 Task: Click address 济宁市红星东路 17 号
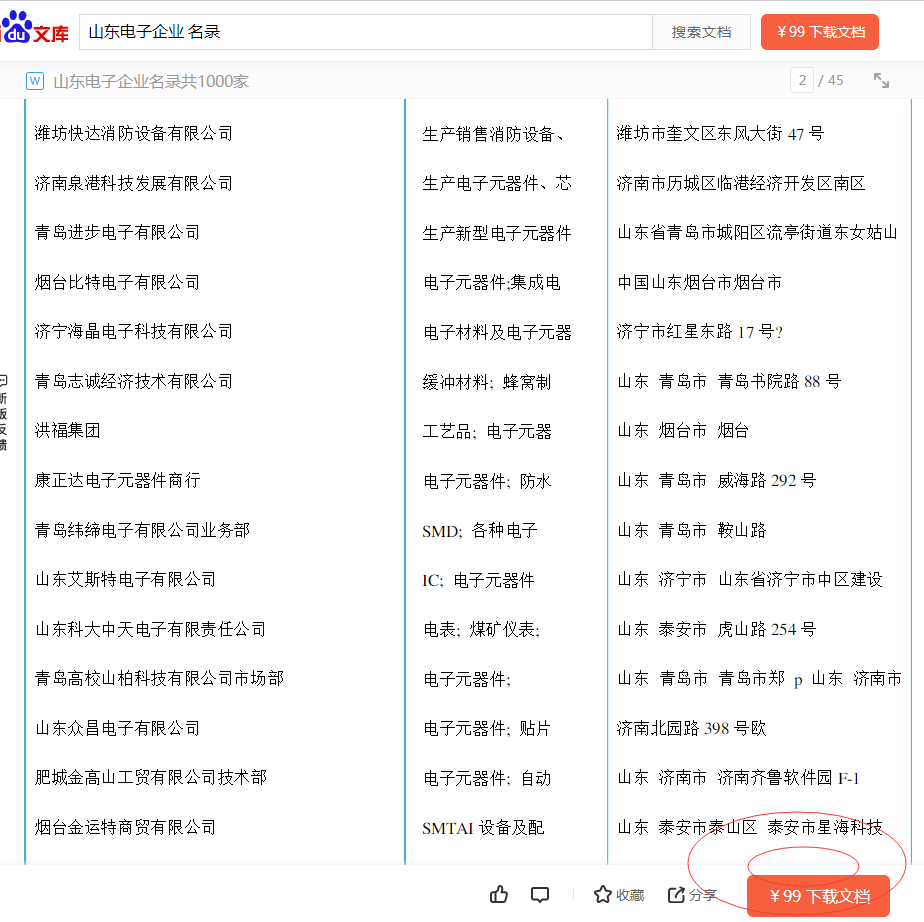[x=695, y=332]
